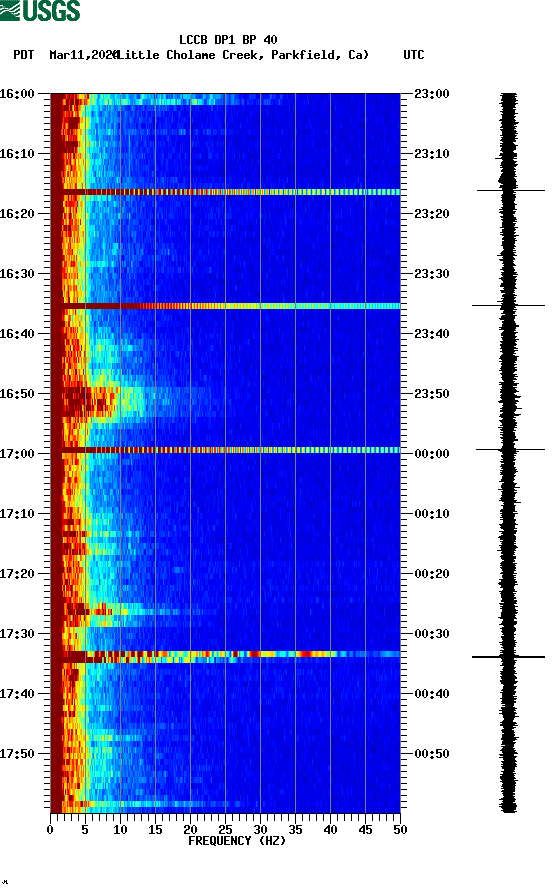The height and width of the screenshot is (893, 552).
Task: Click the broadband spike near 16:16 in spectrogram
Action: coord(226,192)
